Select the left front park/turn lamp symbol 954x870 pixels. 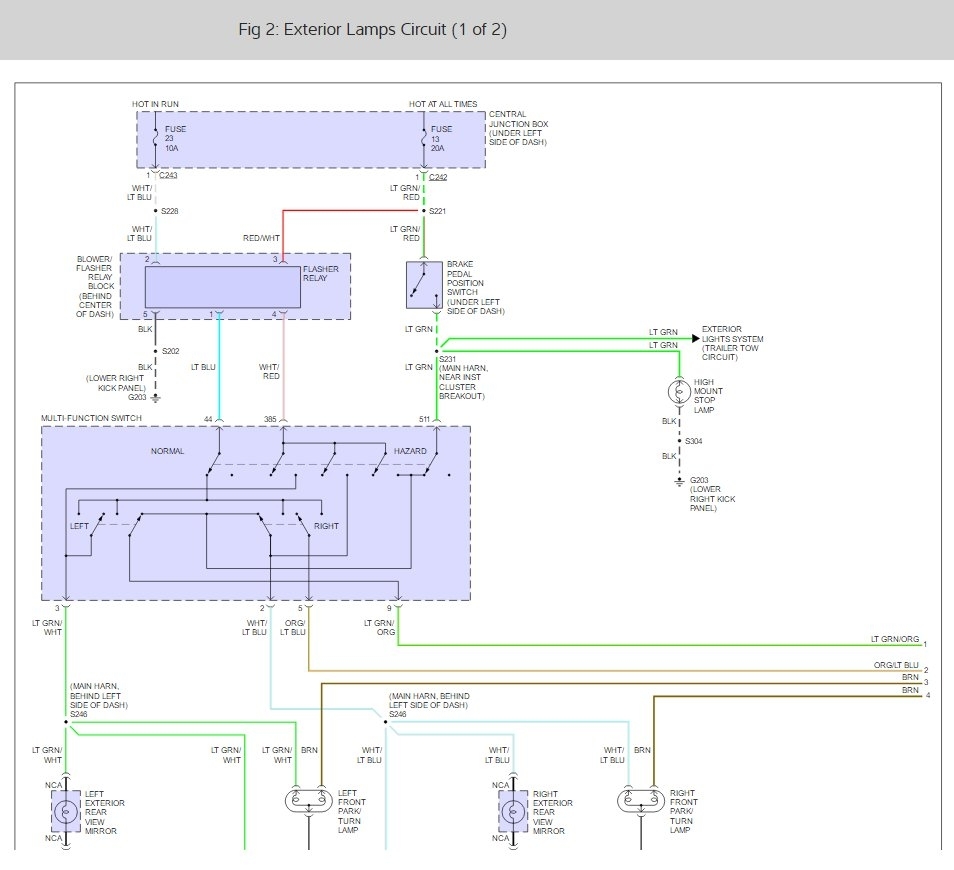(308, 801)
